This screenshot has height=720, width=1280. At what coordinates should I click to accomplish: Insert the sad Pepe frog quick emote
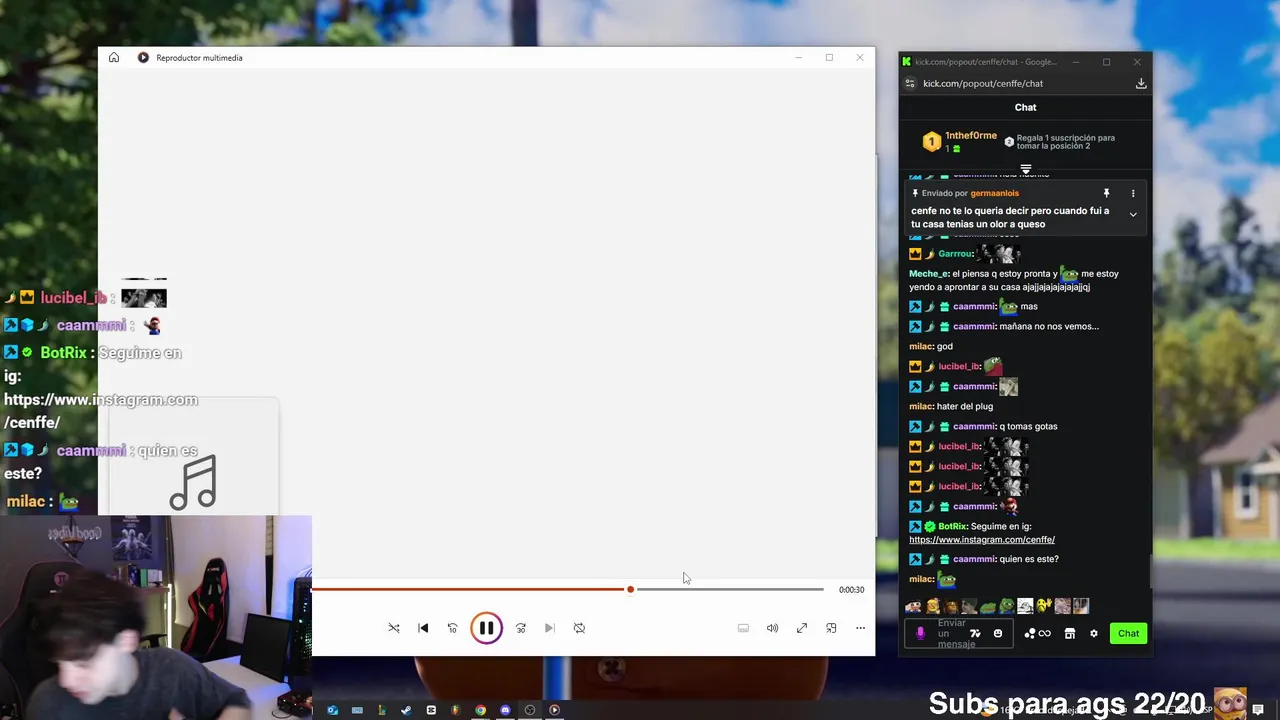1006,606
